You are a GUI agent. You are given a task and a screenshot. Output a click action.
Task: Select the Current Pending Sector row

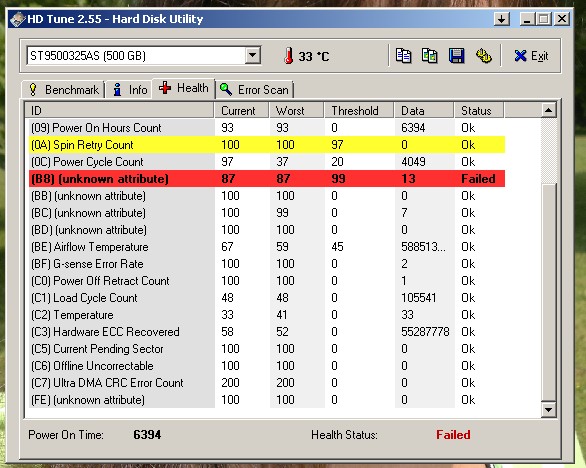pos(267,349)
